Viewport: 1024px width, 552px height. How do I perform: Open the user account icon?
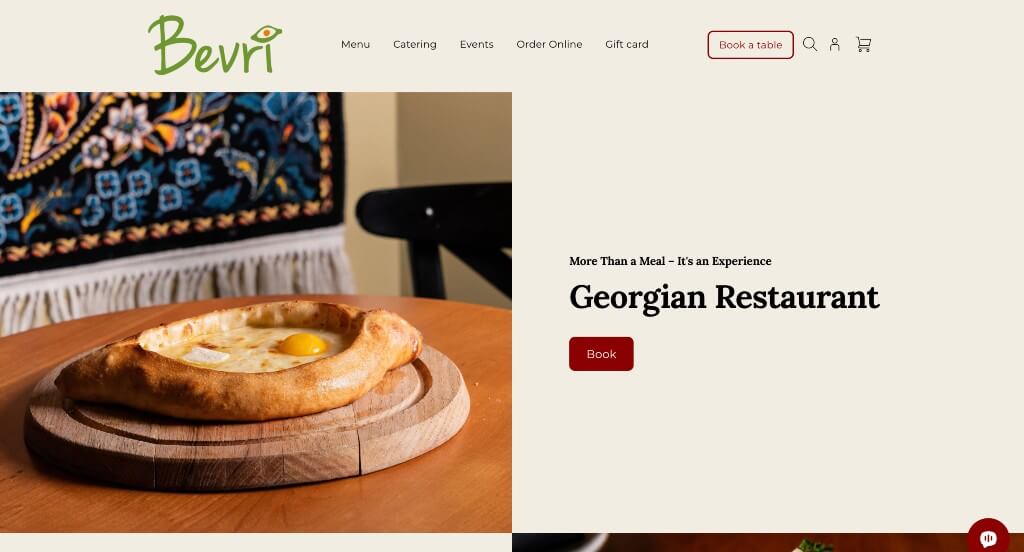[x=835, y=44]
